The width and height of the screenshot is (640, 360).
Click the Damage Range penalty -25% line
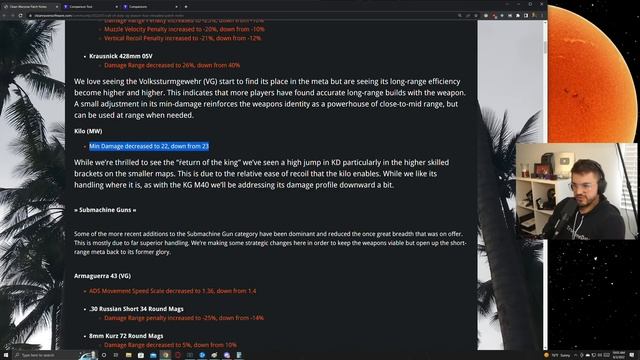(x=184, y=318)
